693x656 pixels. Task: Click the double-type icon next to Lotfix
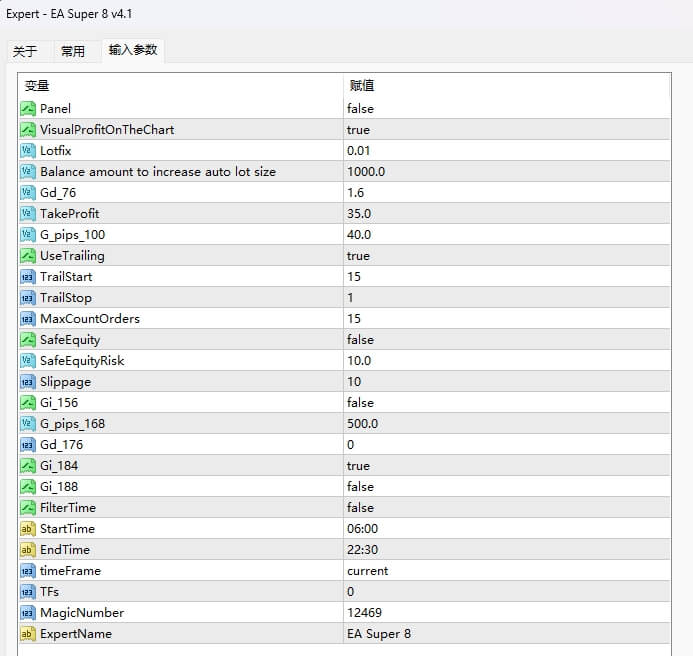(x=27, y=151)
